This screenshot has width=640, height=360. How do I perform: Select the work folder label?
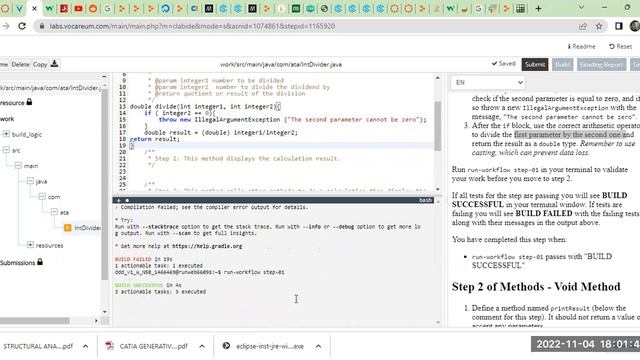(7, 119)
